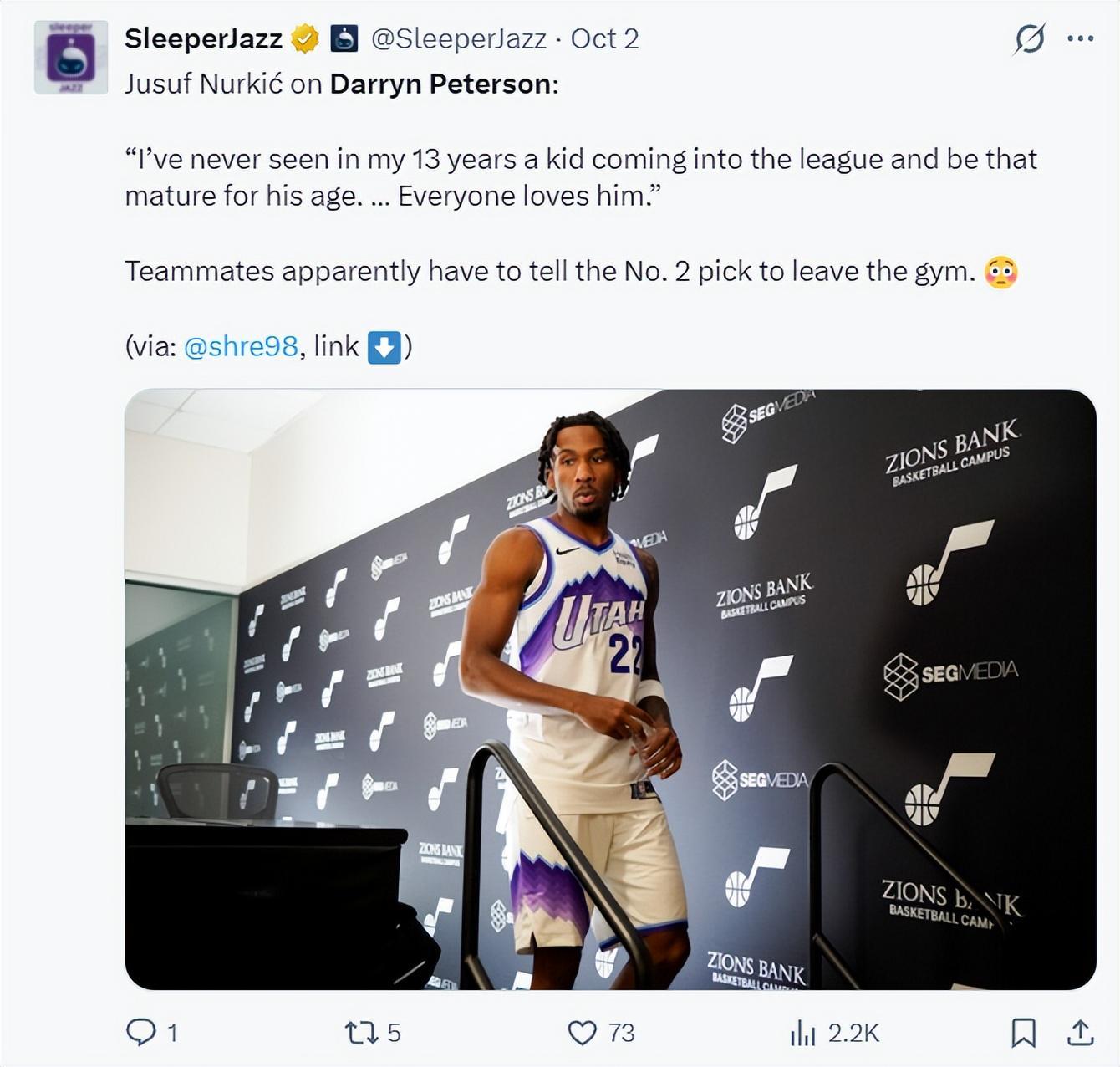
Task: Click the @SleeperJazz handle
Action: pos(459,38)
